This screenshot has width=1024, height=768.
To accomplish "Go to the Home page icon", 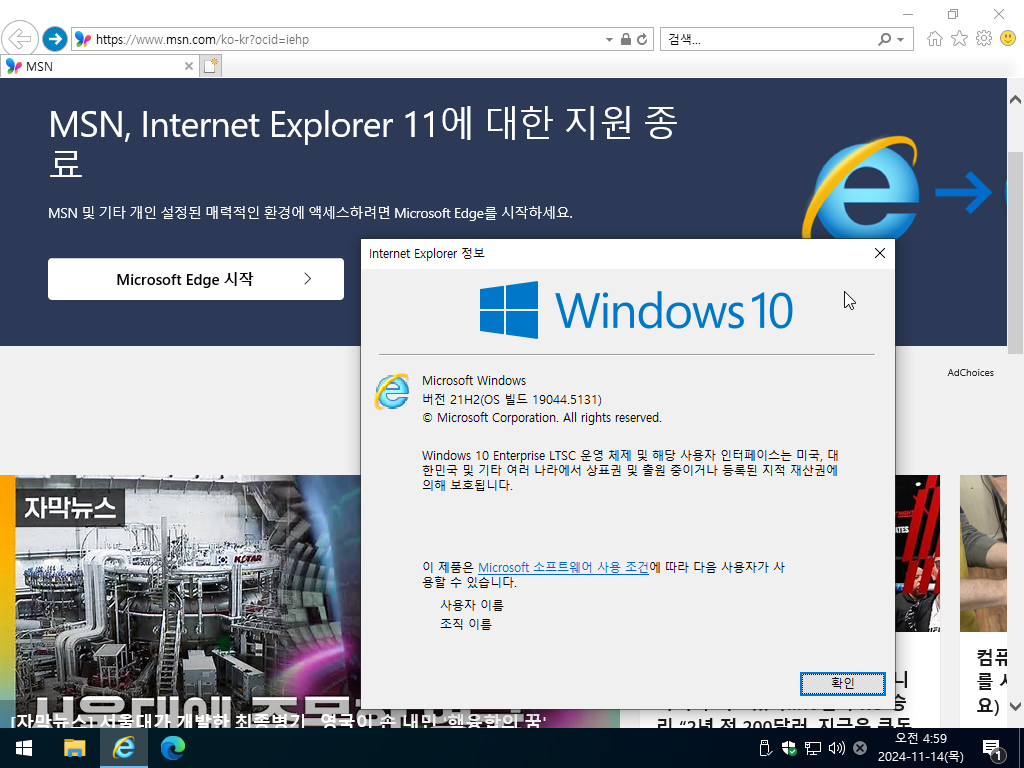I will [x=935, y=39].
